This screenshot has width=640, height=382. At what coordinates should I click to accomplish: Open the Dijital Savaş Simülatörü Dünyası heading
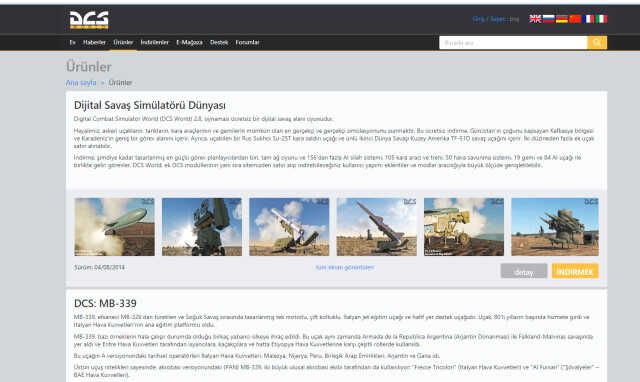pyautogui.click(x=149, y=105)
